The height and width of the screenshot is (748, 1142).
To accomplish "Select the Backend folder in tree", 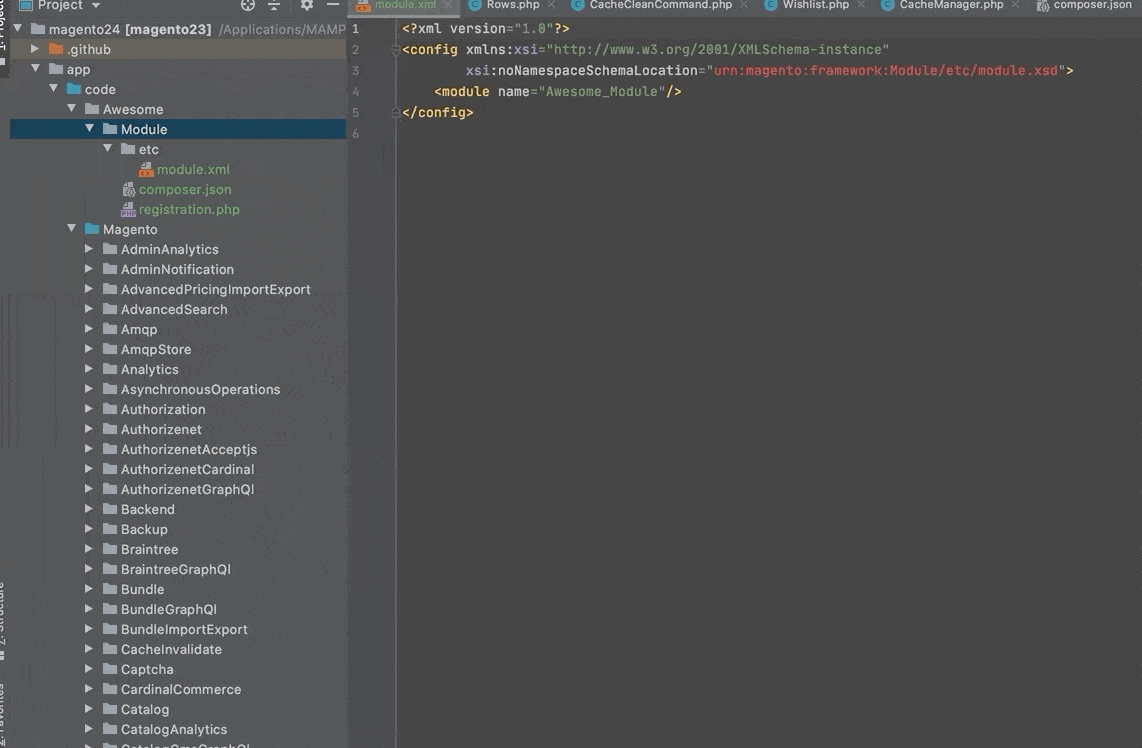I will [147, 509].
